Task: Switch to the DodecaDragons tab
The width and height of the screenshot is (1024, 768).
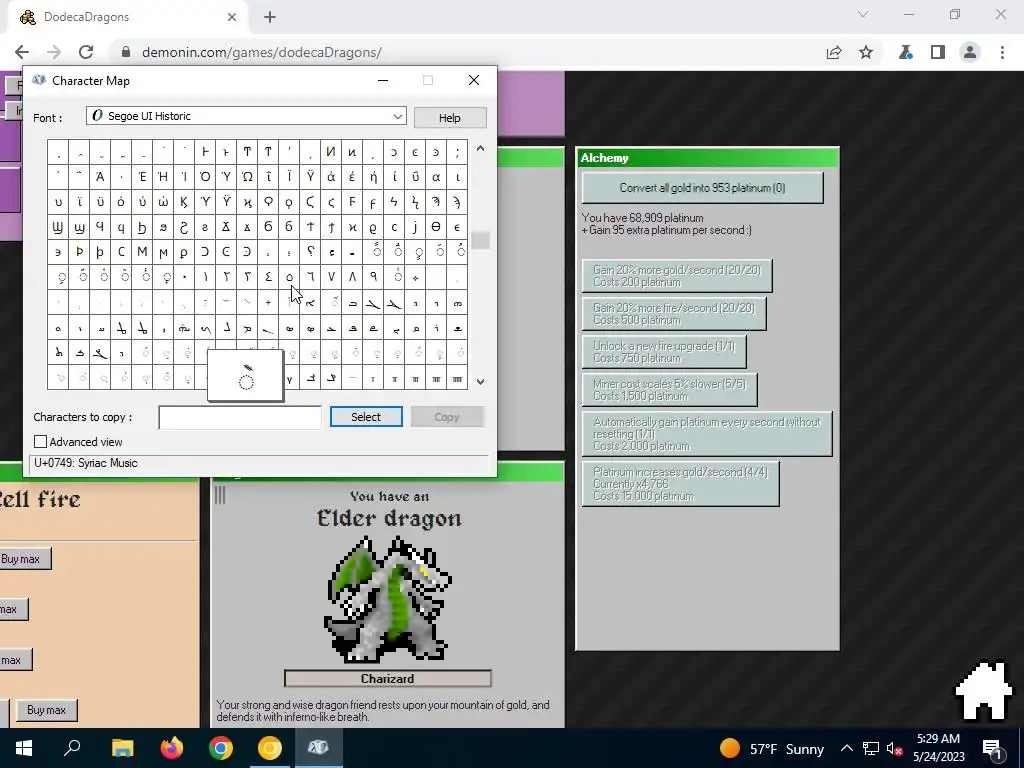Action: [127, 17]
